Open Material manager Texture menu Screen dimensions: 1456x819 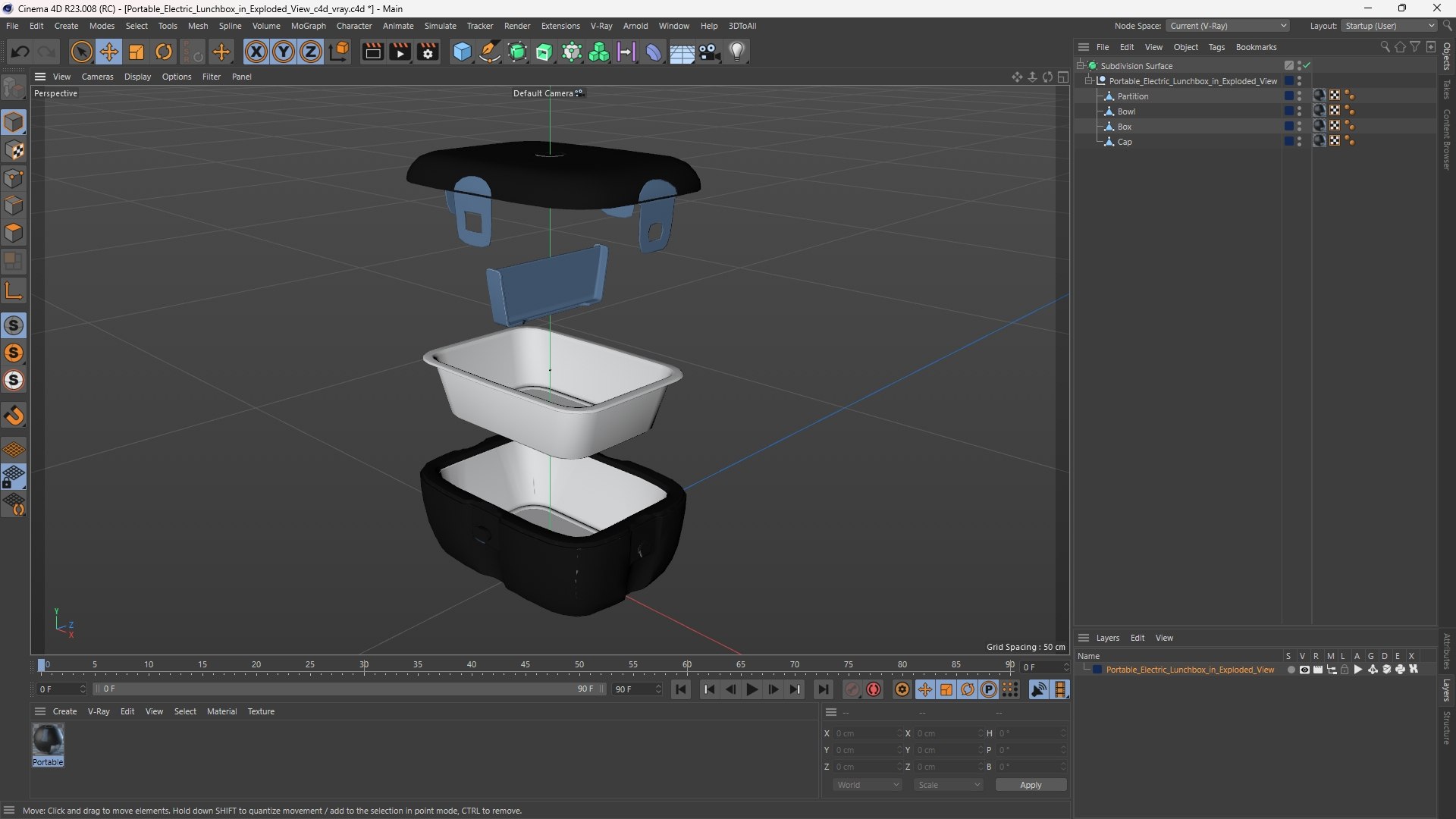(261, 711)
